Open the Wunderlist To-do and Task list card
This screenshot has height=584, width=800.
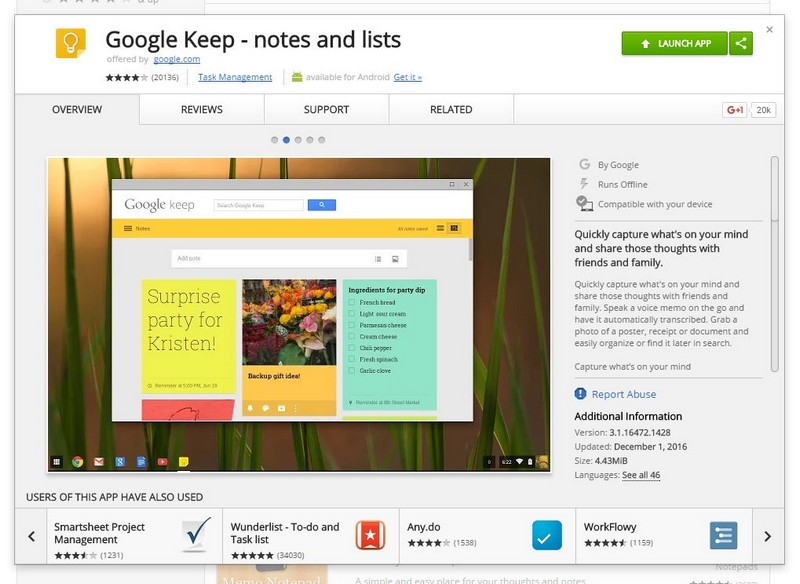pos(311,536)
